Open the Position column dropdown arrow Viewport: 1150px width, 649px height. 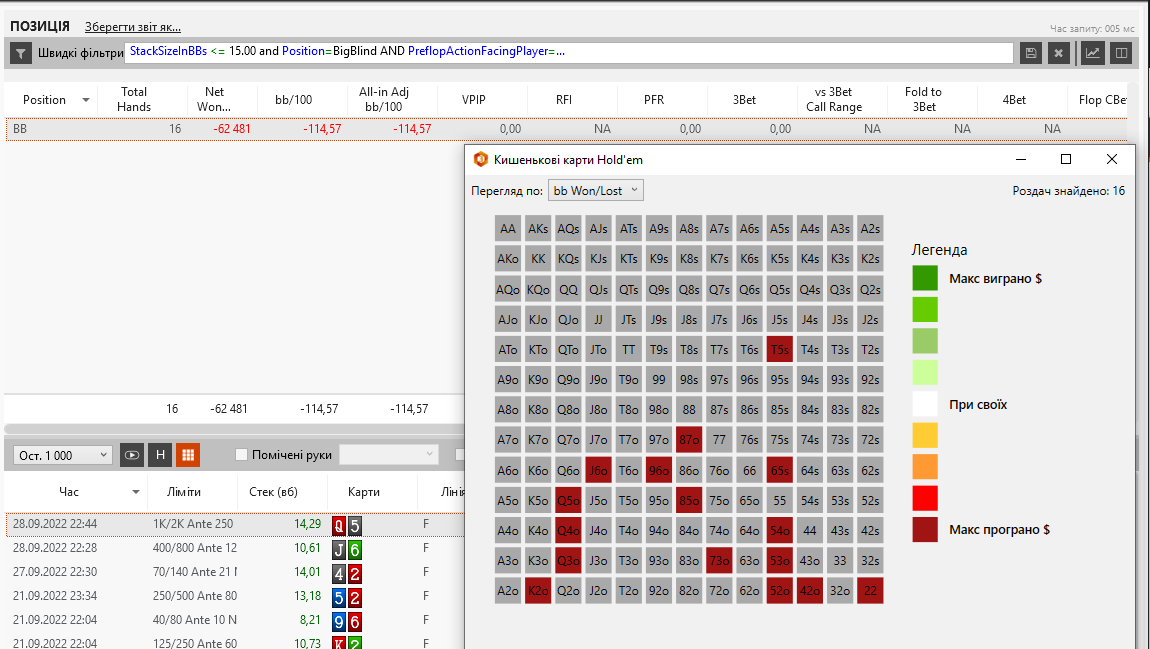click(x=85, y=100)
